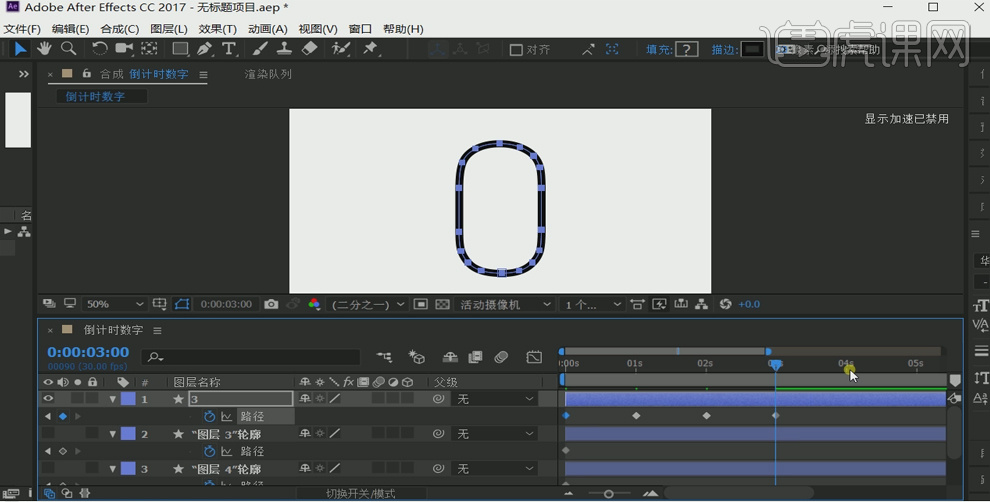
Task: Click the stroke 描边 color swatch
Action: [752, 49]
